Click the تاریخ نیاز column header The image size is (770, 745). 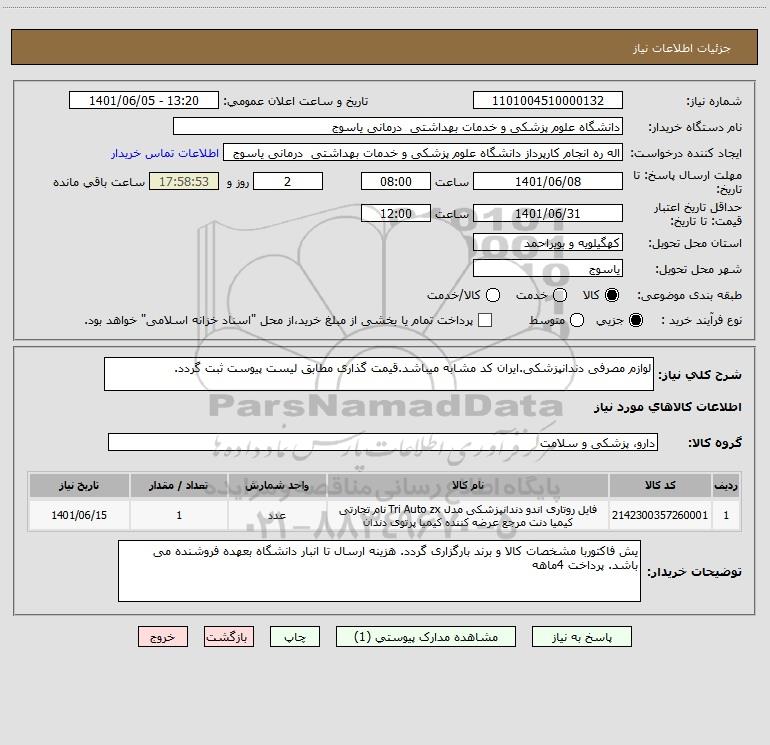[x=79, y=485]
